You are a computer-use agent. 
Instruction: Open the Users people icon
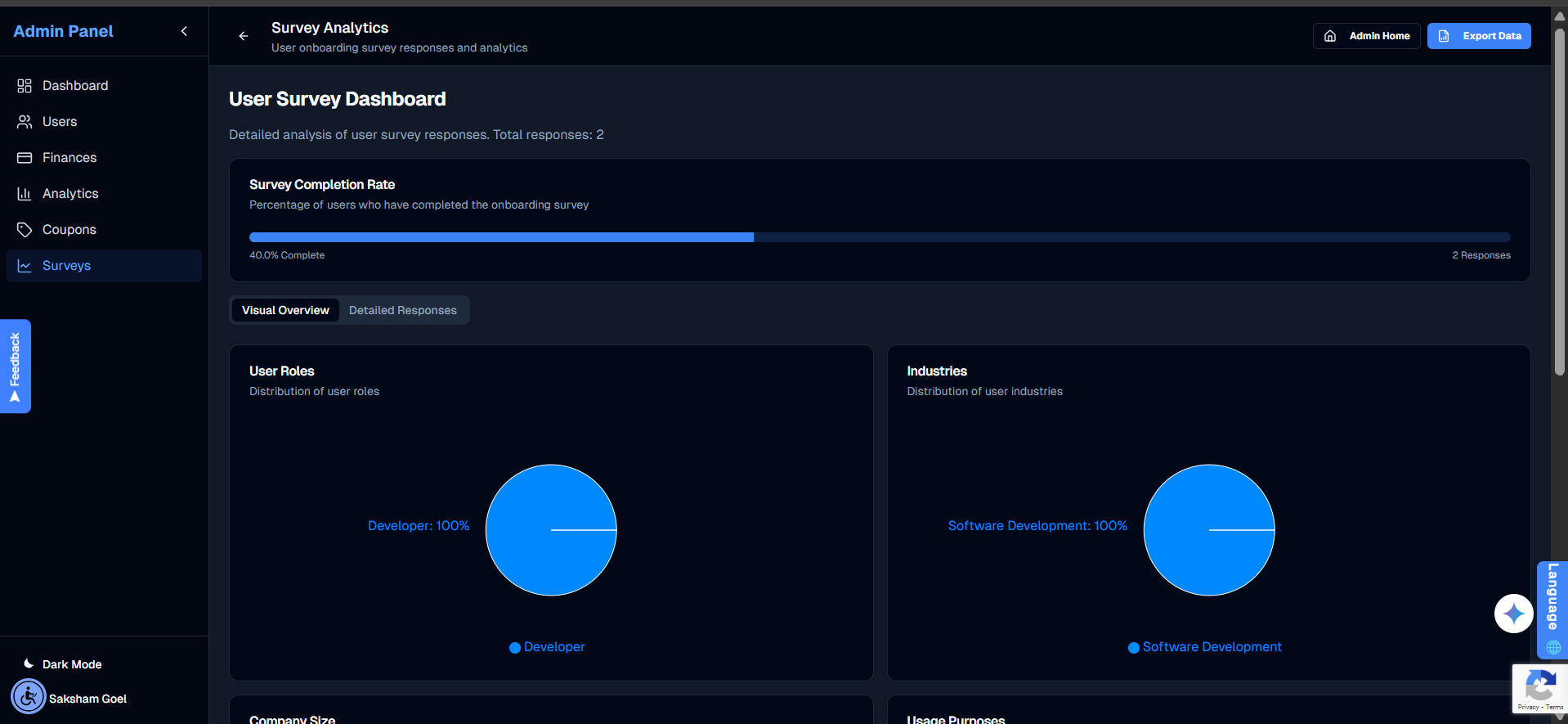pos(25,122)
